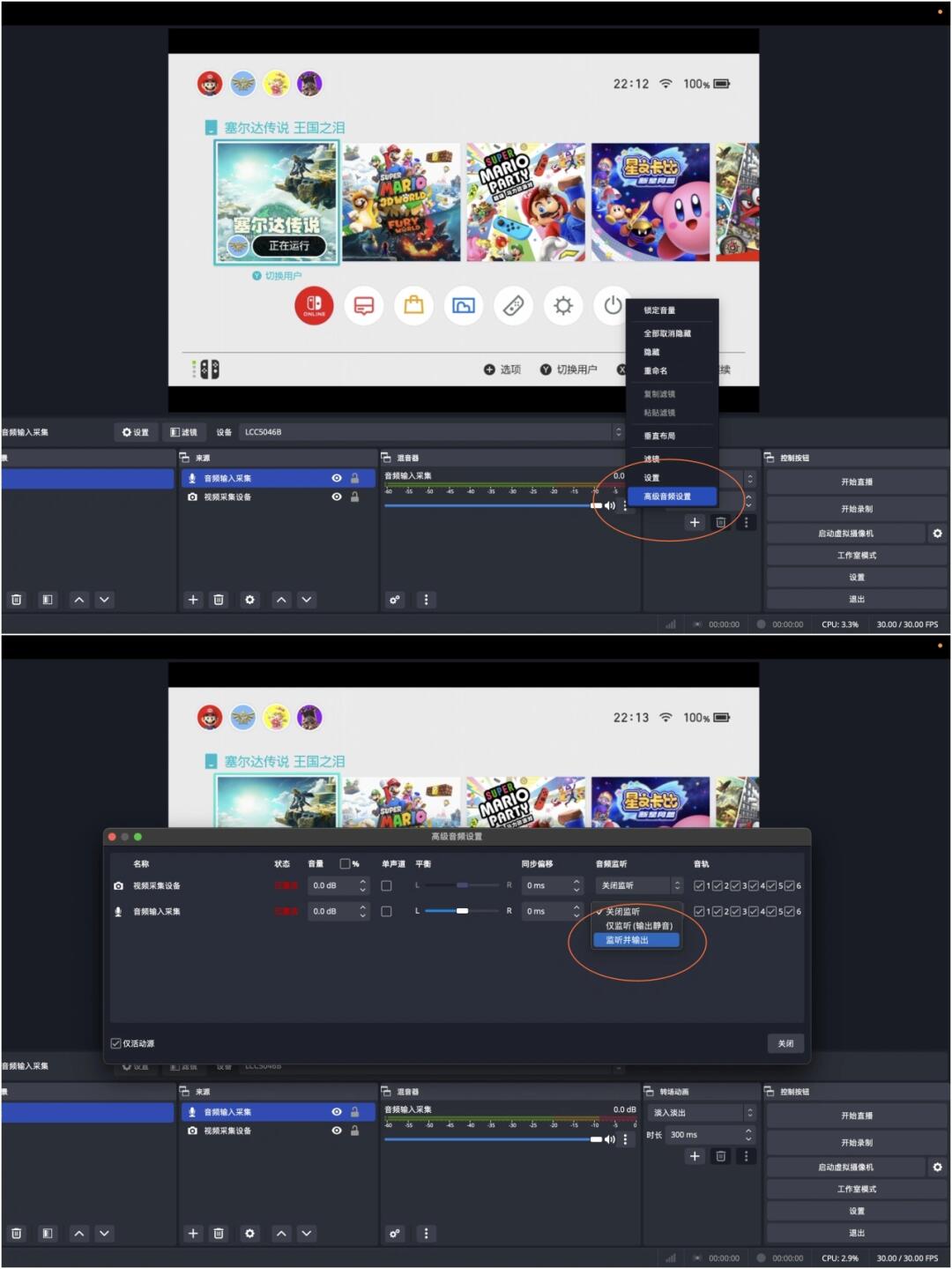952x1269 pixels.
Task: Click 工作室模式 in the upper screenshot
Action: click(x=856, y=556)
